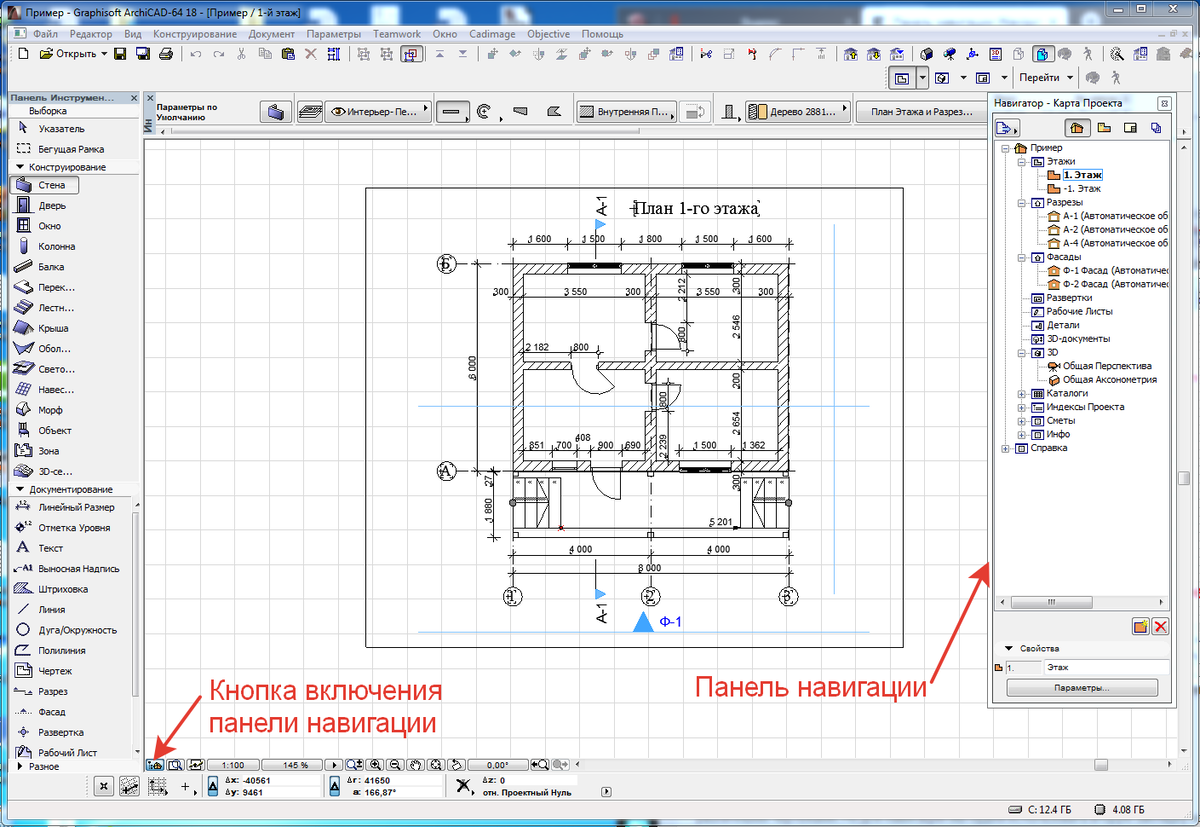This screenshot has height=827, width=1200.
Task: Collapse the Этажи tree node
Action: pyautogui.click(x=1021, y=161)
